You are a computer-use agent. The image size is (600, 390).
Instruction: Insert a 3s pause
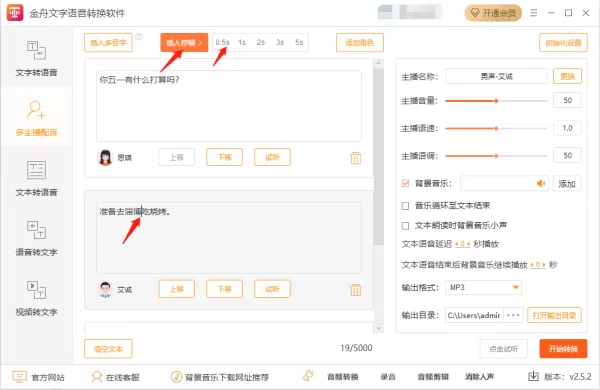280,42
